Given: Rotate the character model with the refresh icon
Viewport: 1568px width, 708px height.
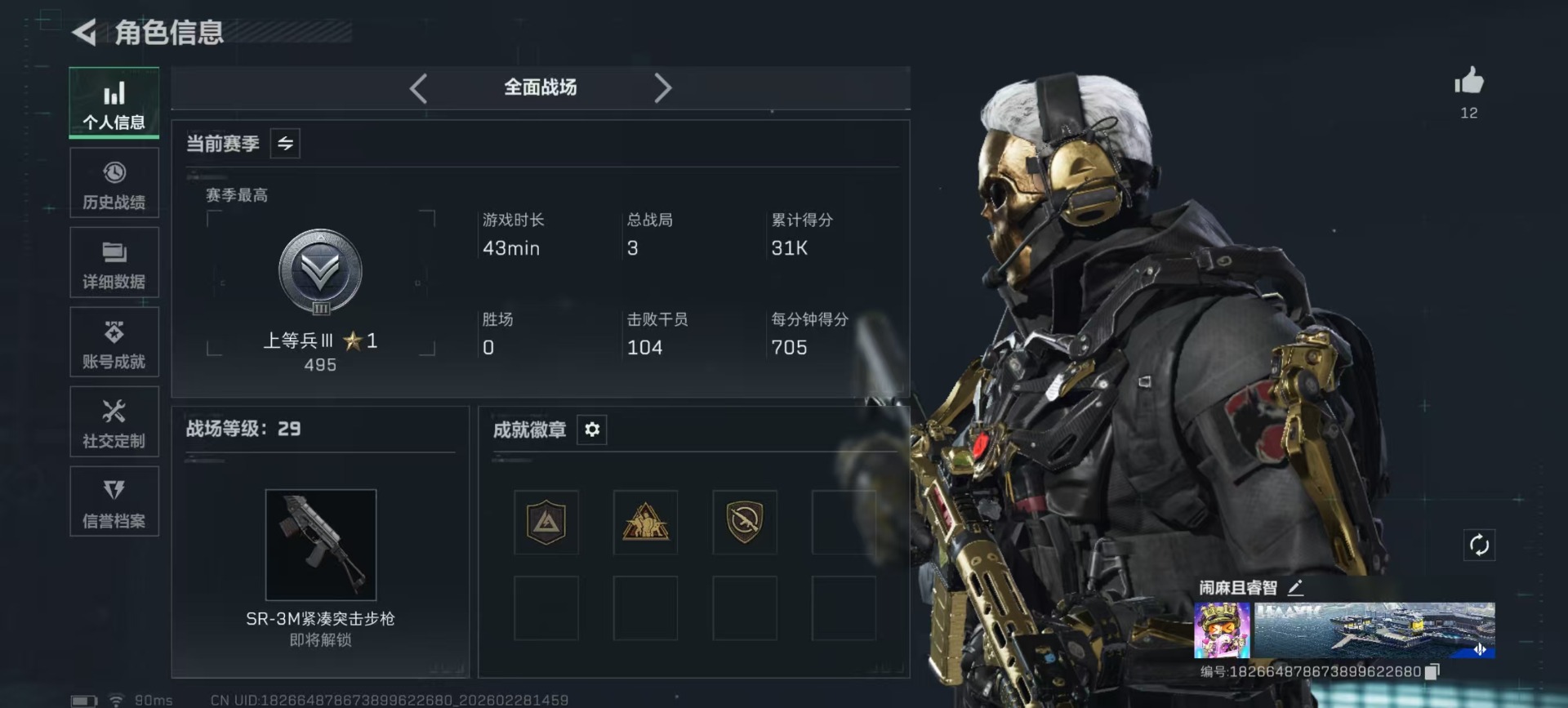Looking at the screenshot, I should (x=1479, y=545).
